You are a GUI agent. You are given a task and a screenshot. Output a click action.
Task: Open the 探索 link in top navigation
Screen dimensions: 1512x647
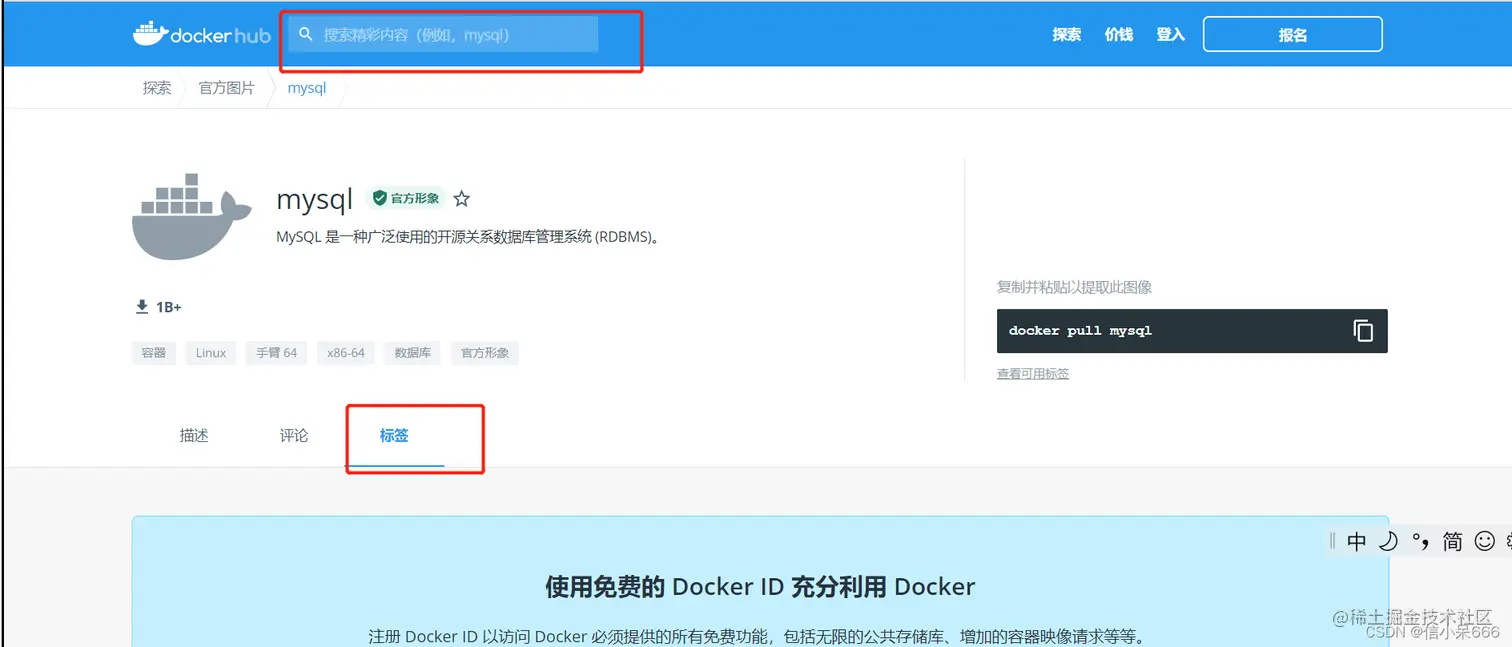pos(1067,34)
